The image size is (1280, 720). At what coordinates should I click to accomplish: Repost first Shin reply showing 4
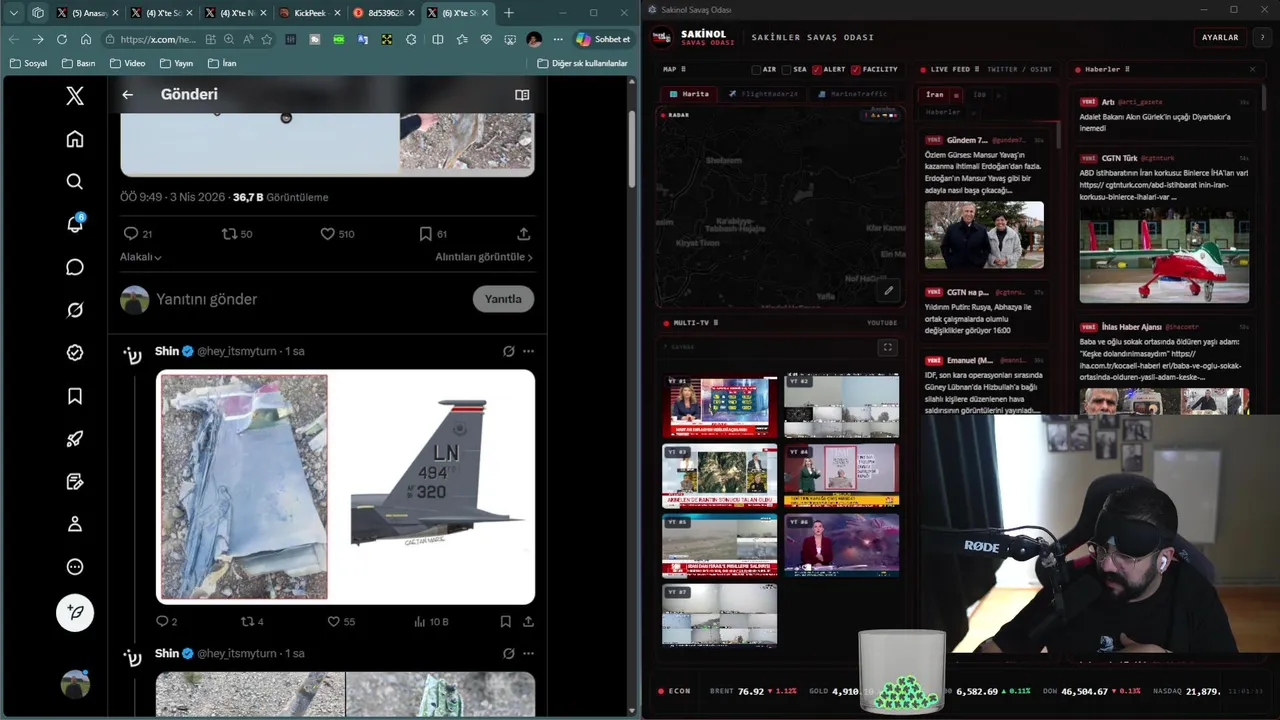(x=252, y=621)
